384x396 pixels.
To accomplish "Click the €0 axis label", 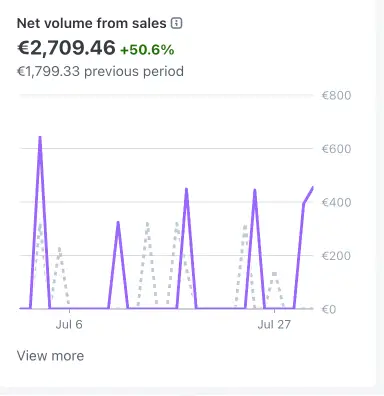I will pyautogui.click(x=329, y=309).
